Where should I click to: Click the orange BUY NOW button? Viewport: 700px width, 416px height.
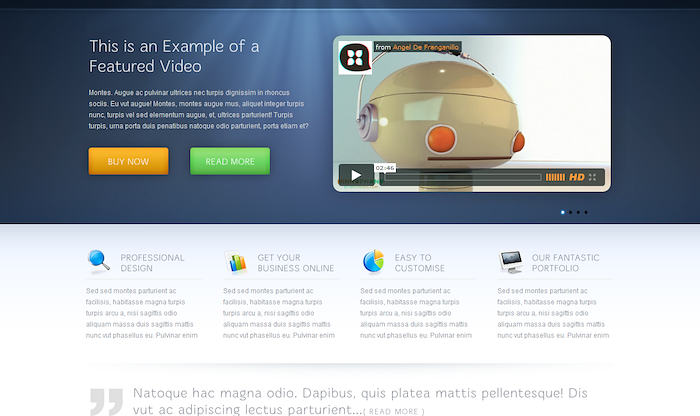coord(129,161)
